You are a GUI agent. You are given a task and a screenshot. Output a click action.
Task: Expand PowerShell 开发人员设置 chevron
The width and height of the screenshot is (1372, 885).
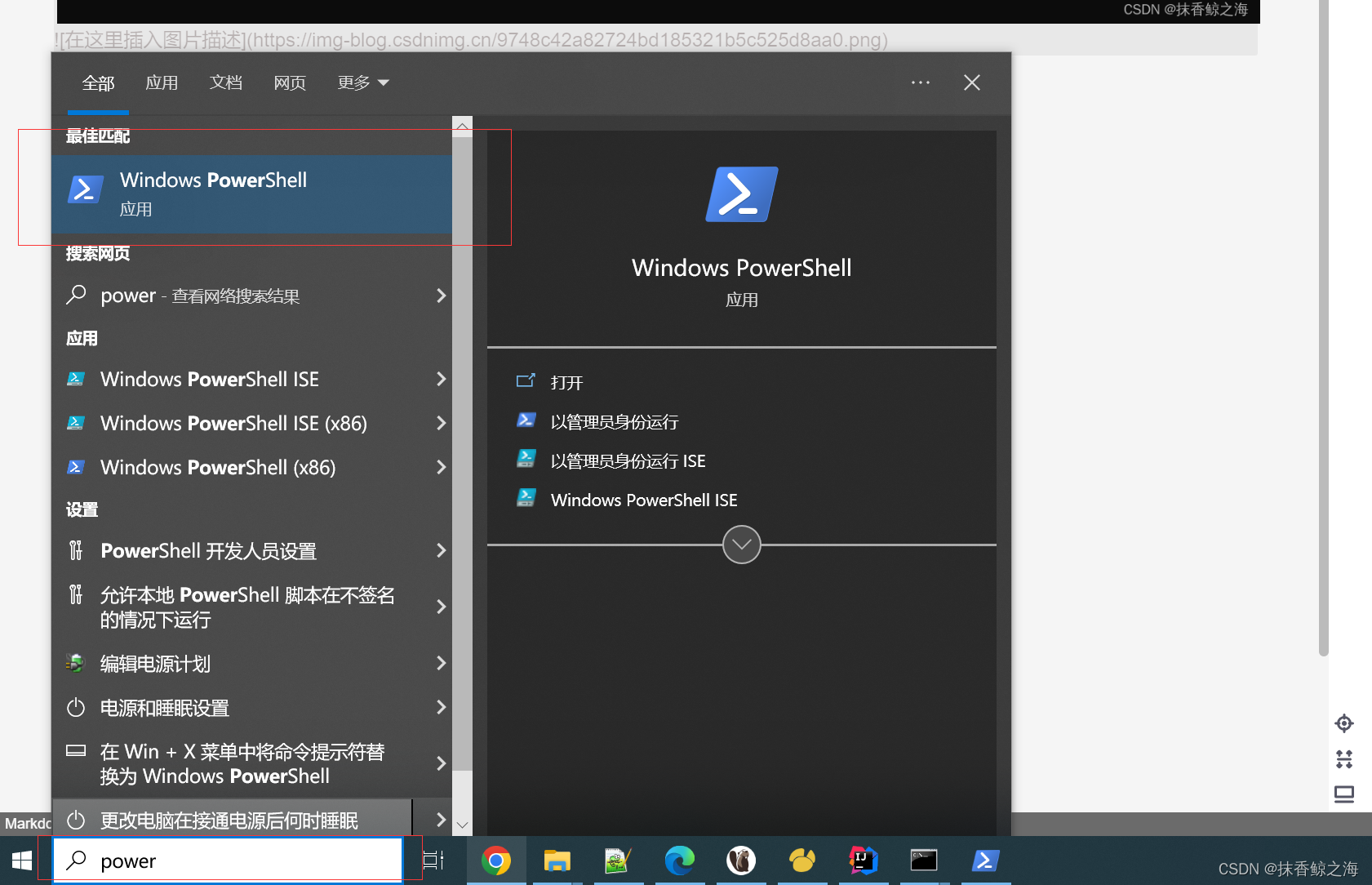(x=441, y=551)
